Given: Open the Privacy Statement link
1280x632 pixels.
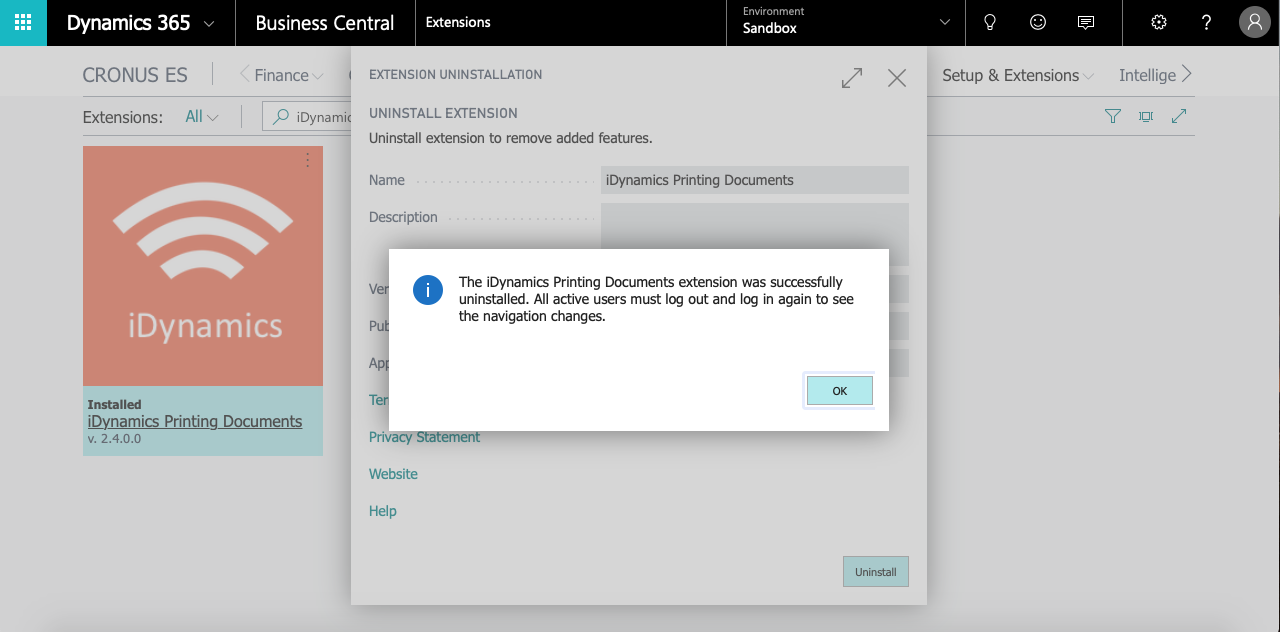Looking at the screenshot, I should [424, 437].
